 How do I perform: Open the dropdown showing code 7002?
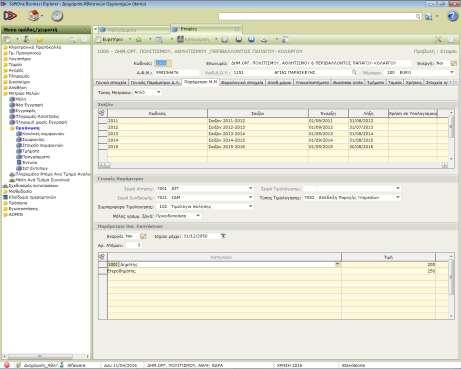point(397,197)
